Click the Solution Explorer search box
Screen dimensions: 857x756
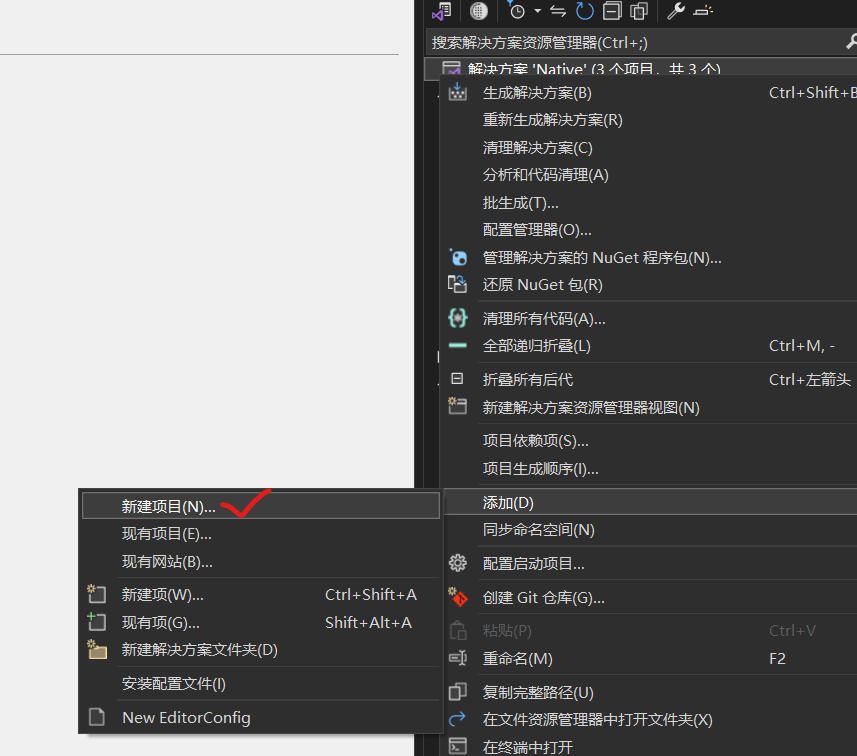point(600,44)
